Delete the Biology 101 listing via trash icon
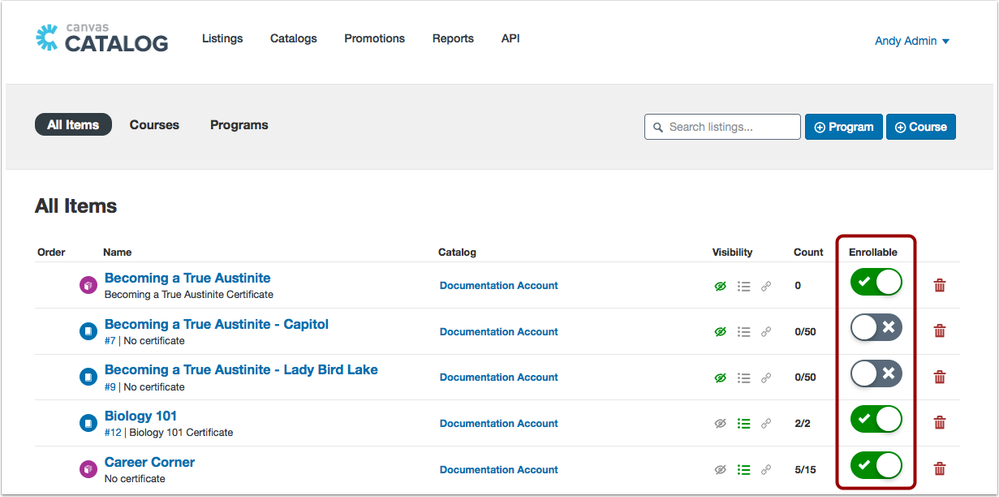The image size is (999, 497). [x=939, y=423]
